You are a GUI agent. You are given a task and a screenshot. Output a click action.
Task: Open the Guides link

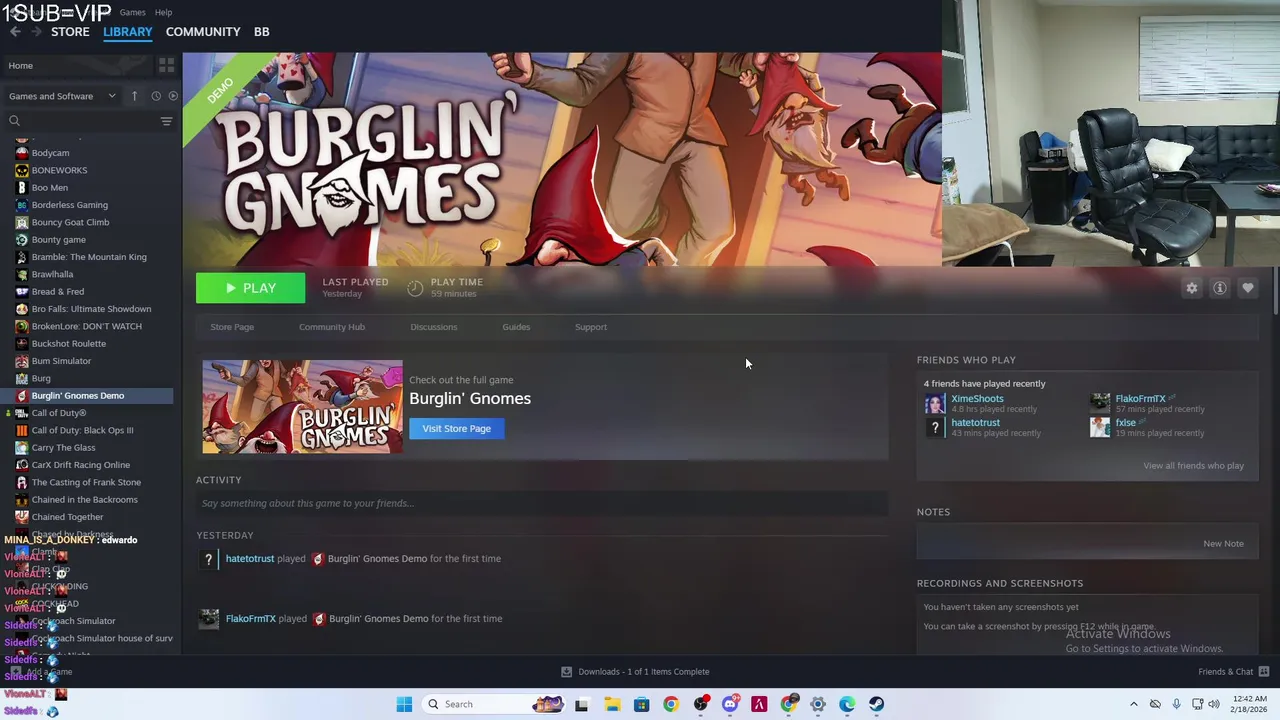[x=516, y=327]
